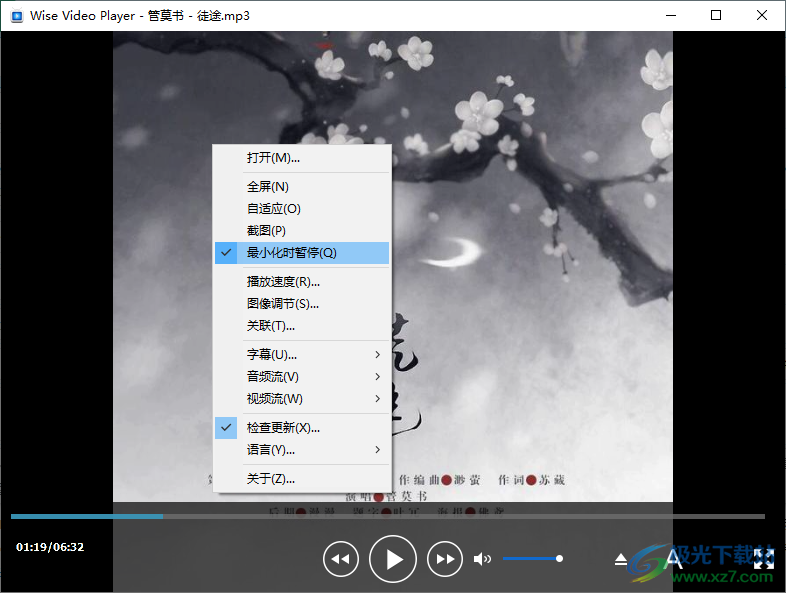Expand the 音频流(V) submenu
786x593 pixels.
pos(302,377)
